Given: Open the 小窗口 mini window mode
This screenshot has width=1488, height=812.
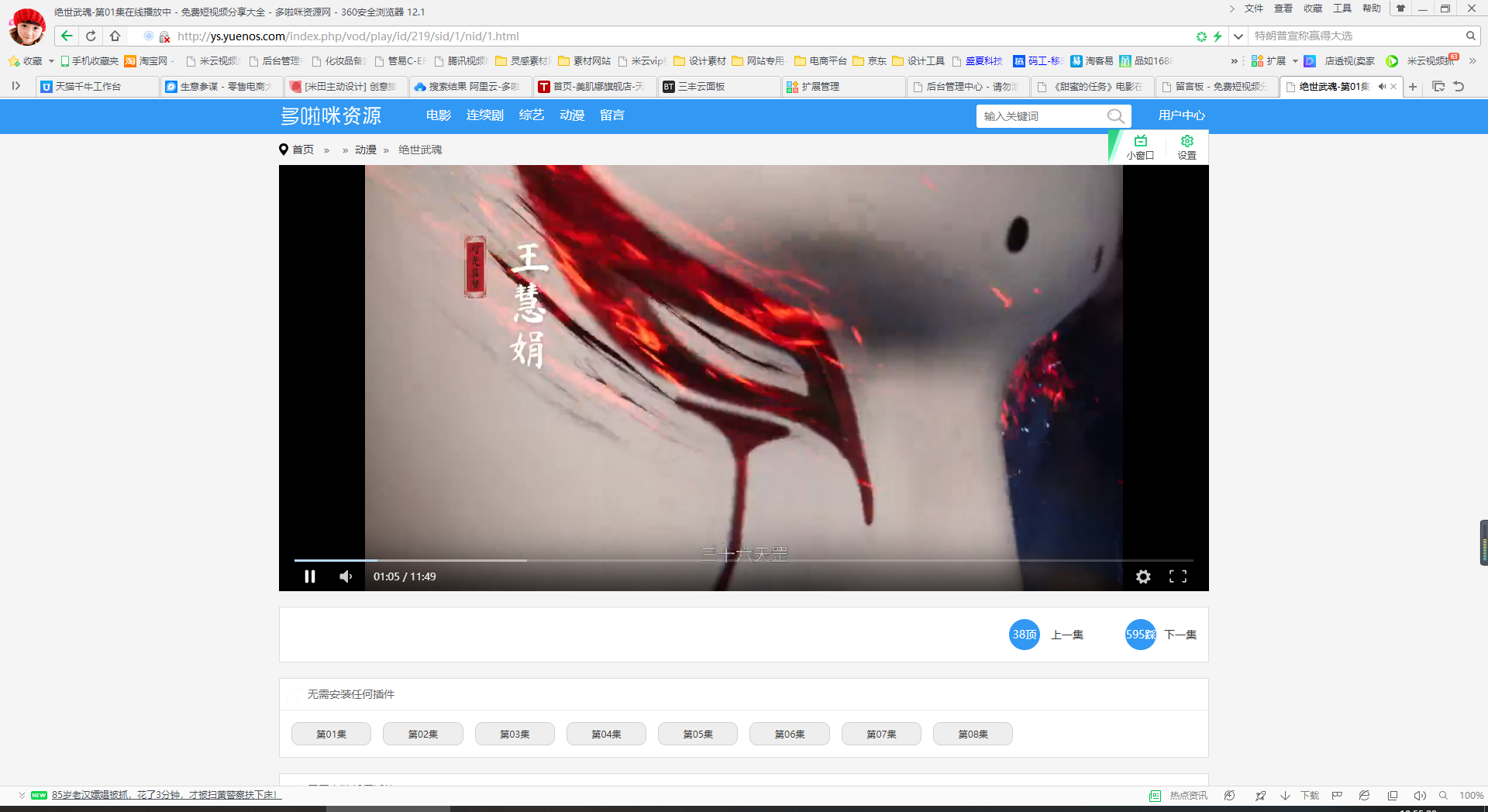Looking at the screenshot, I should coord(1141,147).
